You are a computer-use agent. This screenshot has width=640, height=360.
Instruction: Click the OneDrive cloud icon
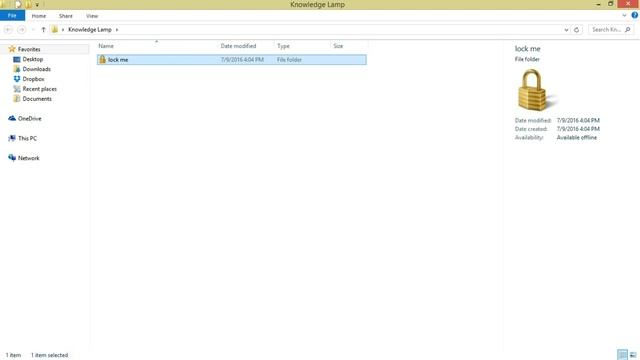(12, 118)
